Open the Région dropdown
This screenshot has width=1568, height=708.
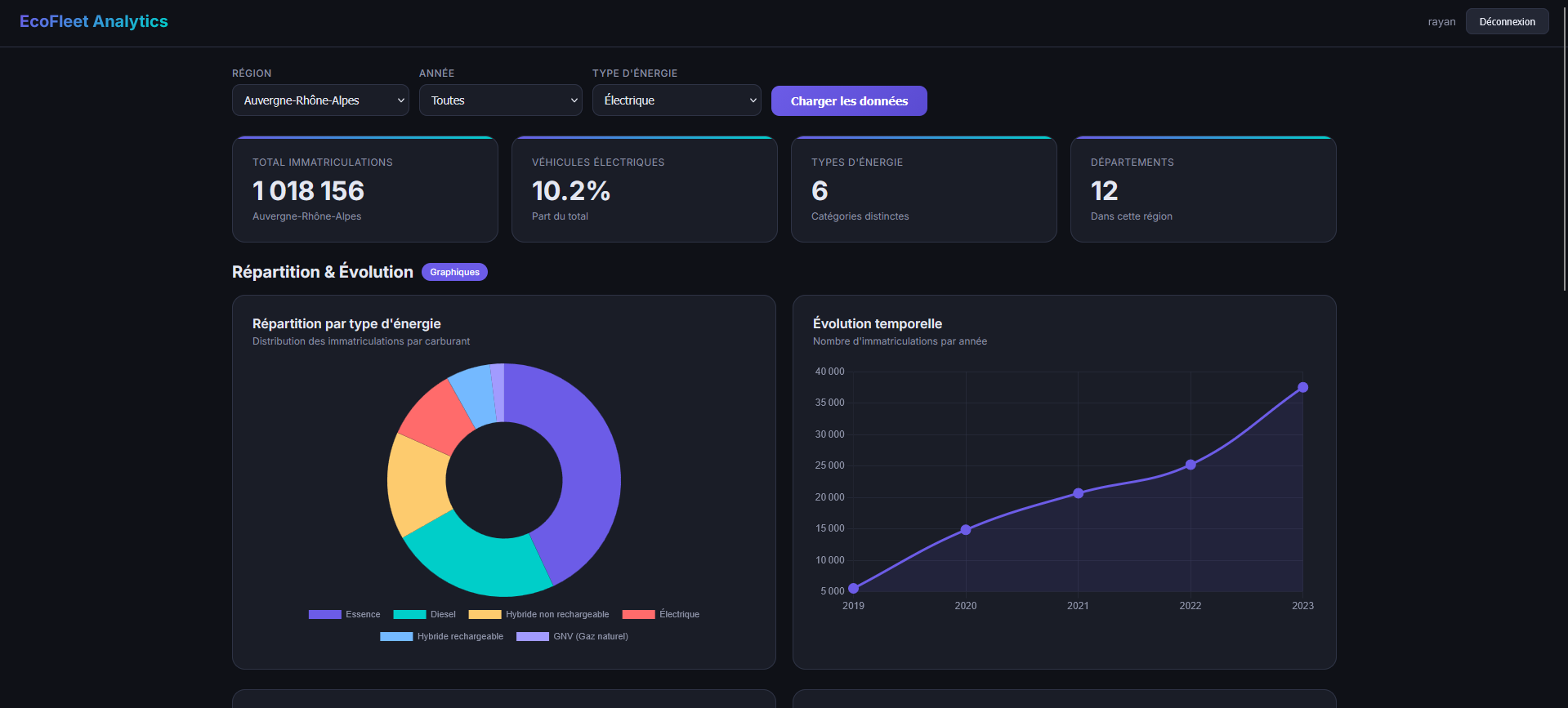tap(320, 100)
